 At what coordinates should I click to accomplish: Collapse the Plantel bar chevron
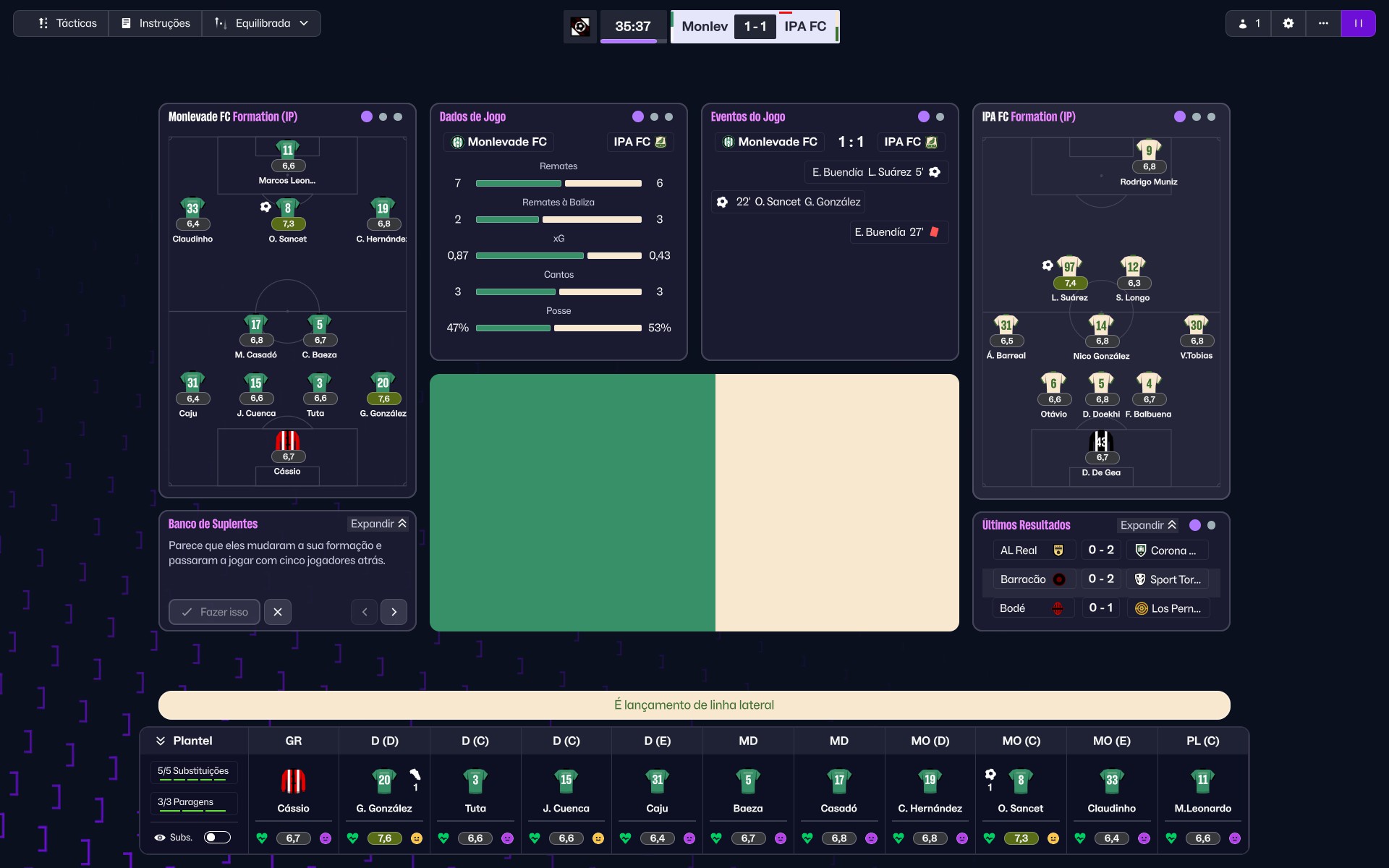pos(161,741)
